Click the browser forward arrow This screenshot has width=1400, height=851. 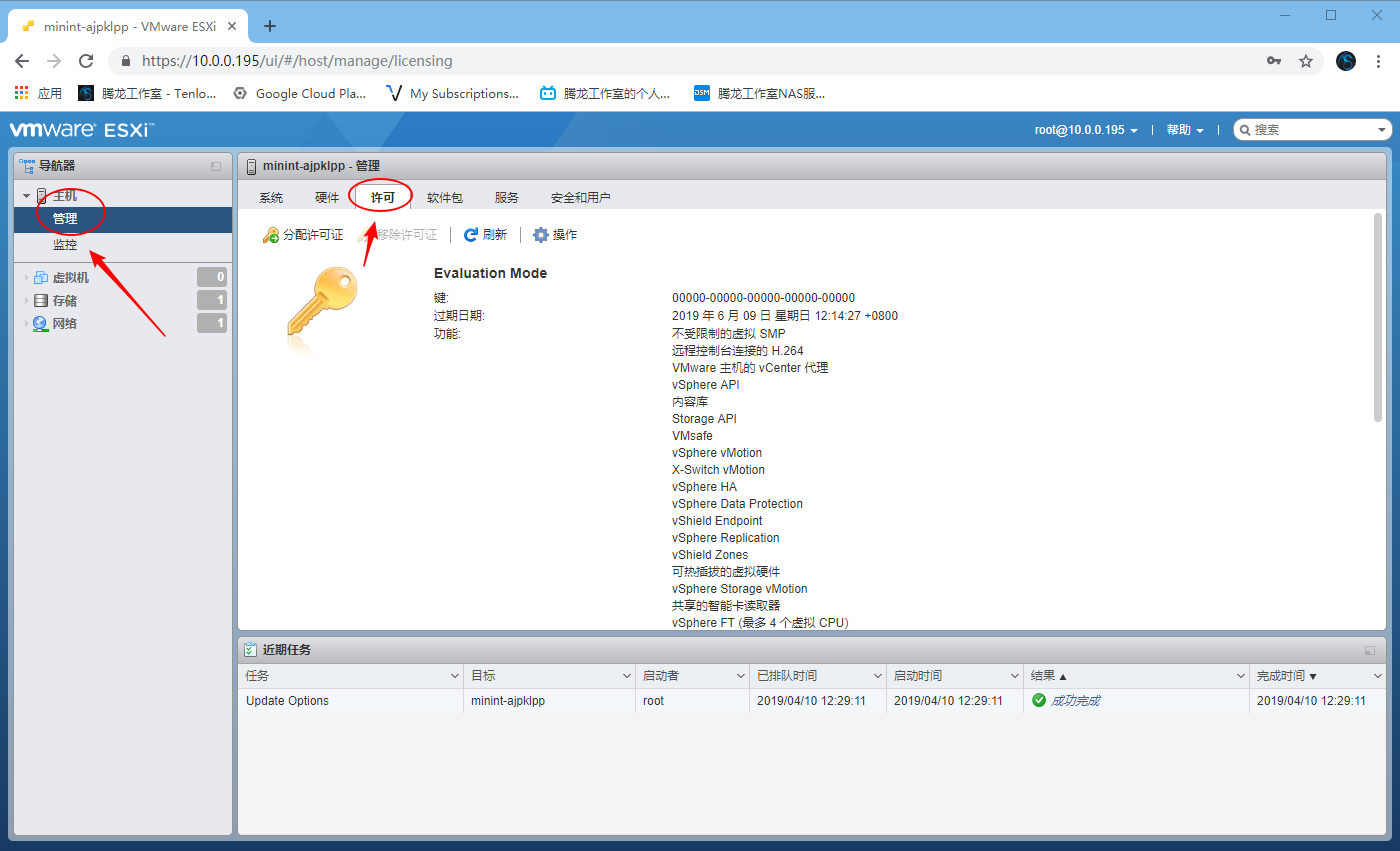coord(54,61)
